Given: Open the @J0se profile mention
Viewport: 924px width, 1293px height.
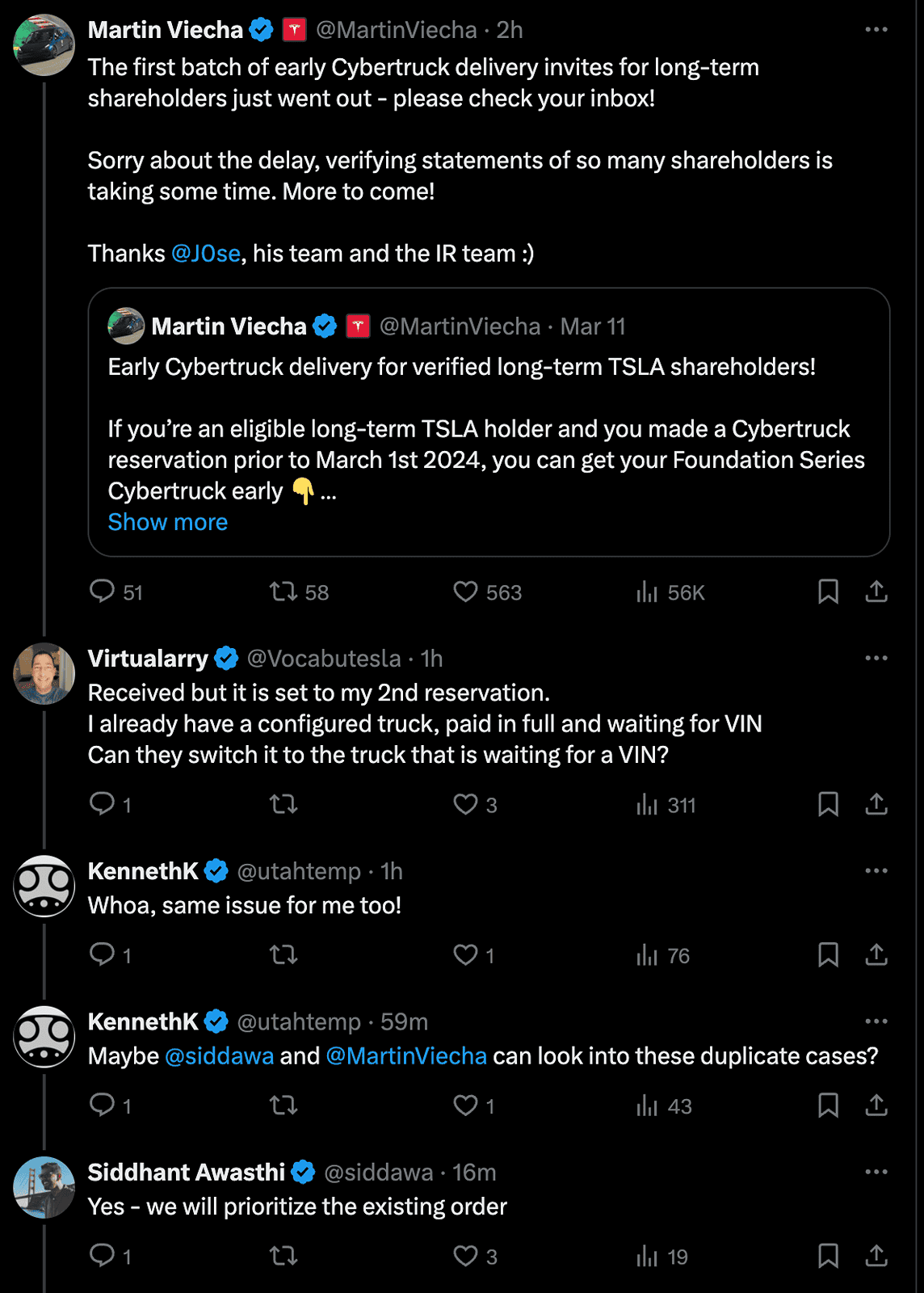Looking at the screenshot, I should pos(206,254).
